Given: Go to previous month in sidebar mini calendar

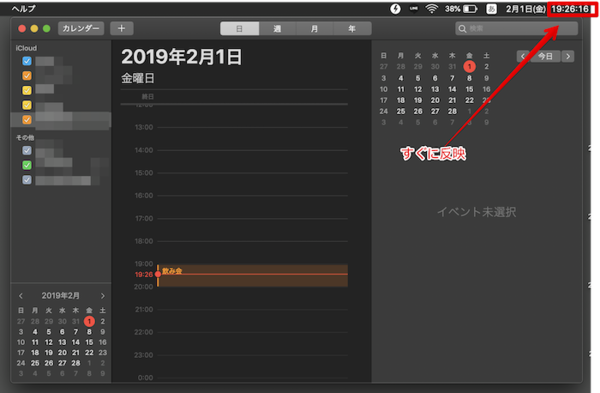Looking at the screenshot, I should click(x=21, y=296).
